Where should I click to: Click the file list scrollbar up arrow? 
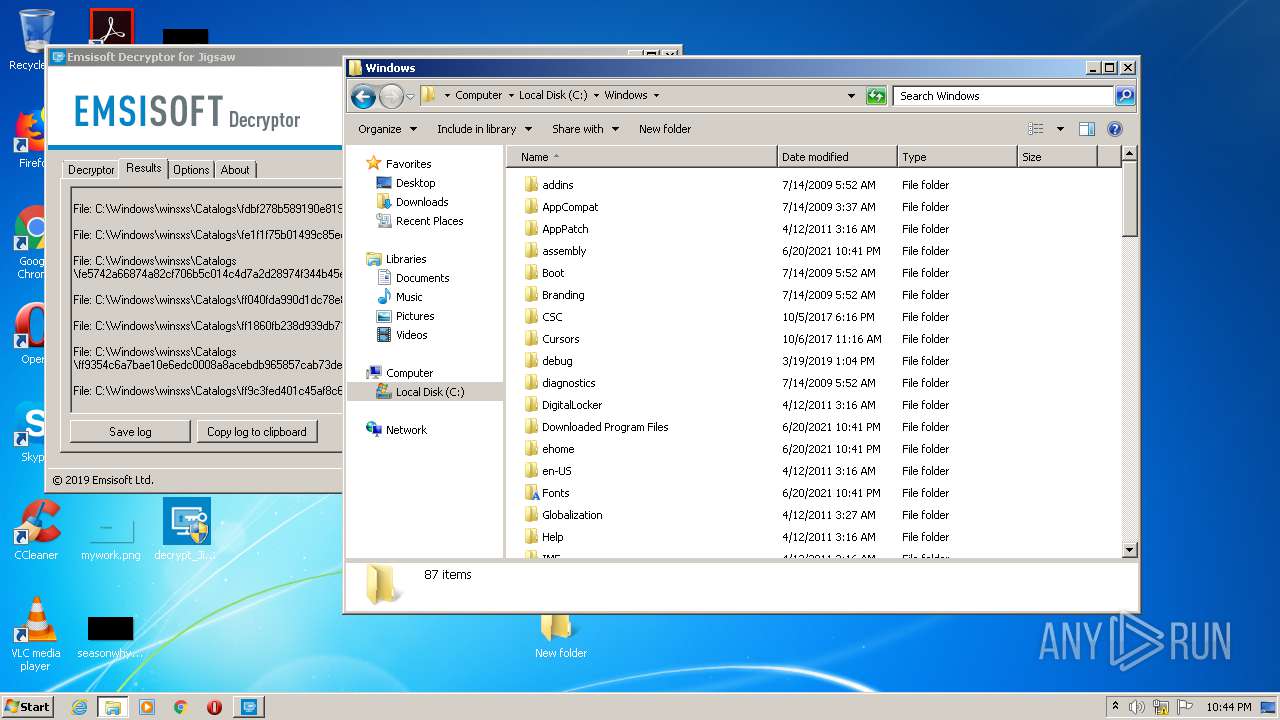[1130, 154]
